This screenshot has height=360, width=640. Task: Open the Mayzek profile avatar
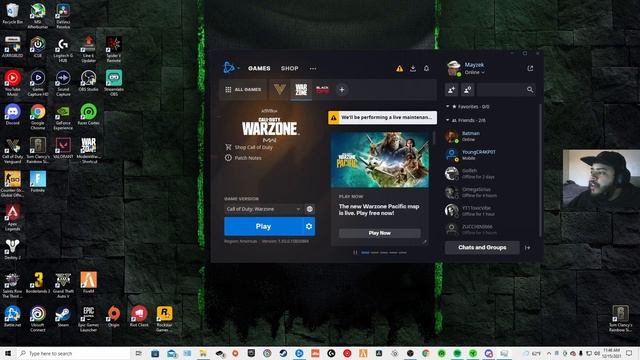[x=454, y=68]
